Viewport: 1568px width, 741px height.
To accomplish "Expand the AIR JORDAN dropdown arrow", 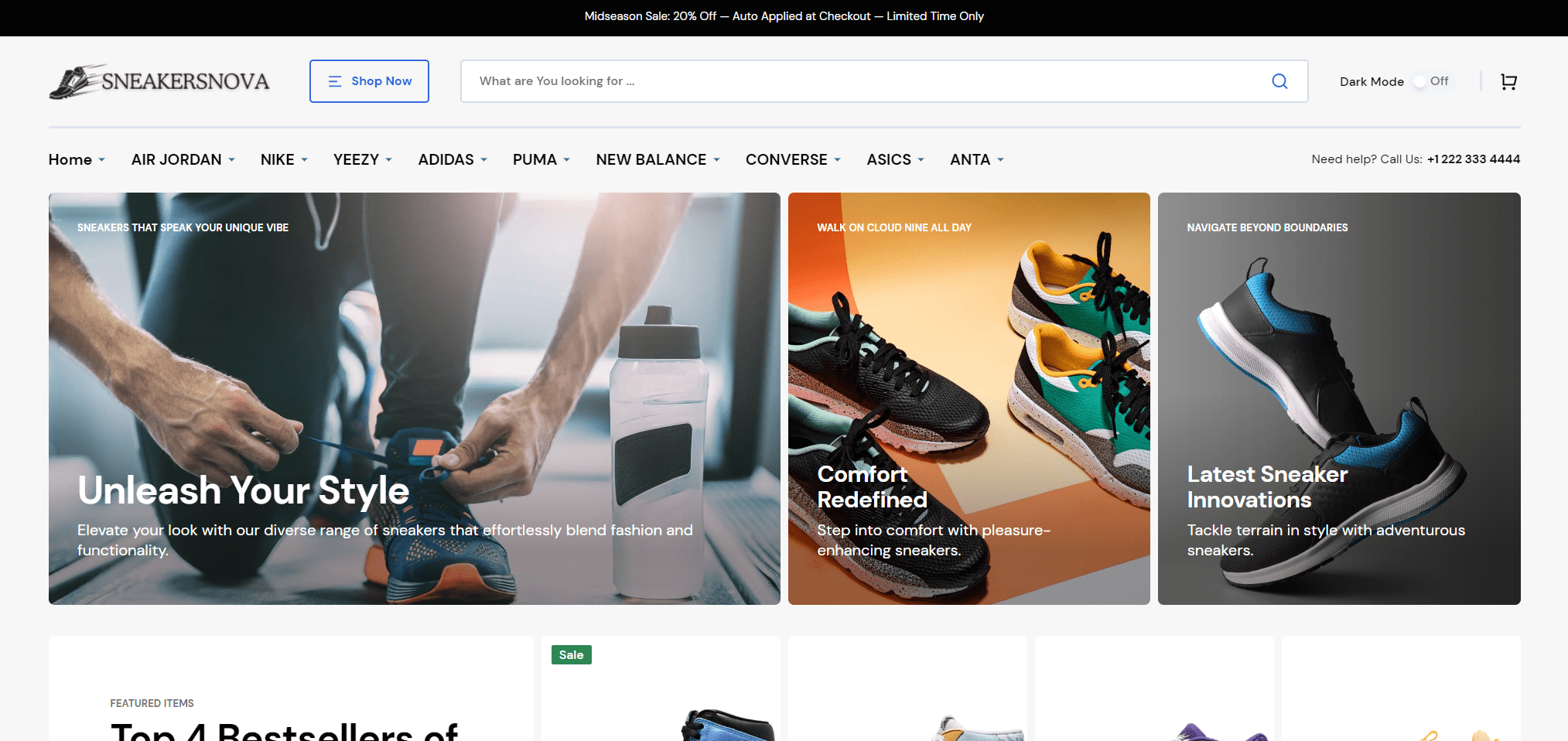I will point(231,160).
